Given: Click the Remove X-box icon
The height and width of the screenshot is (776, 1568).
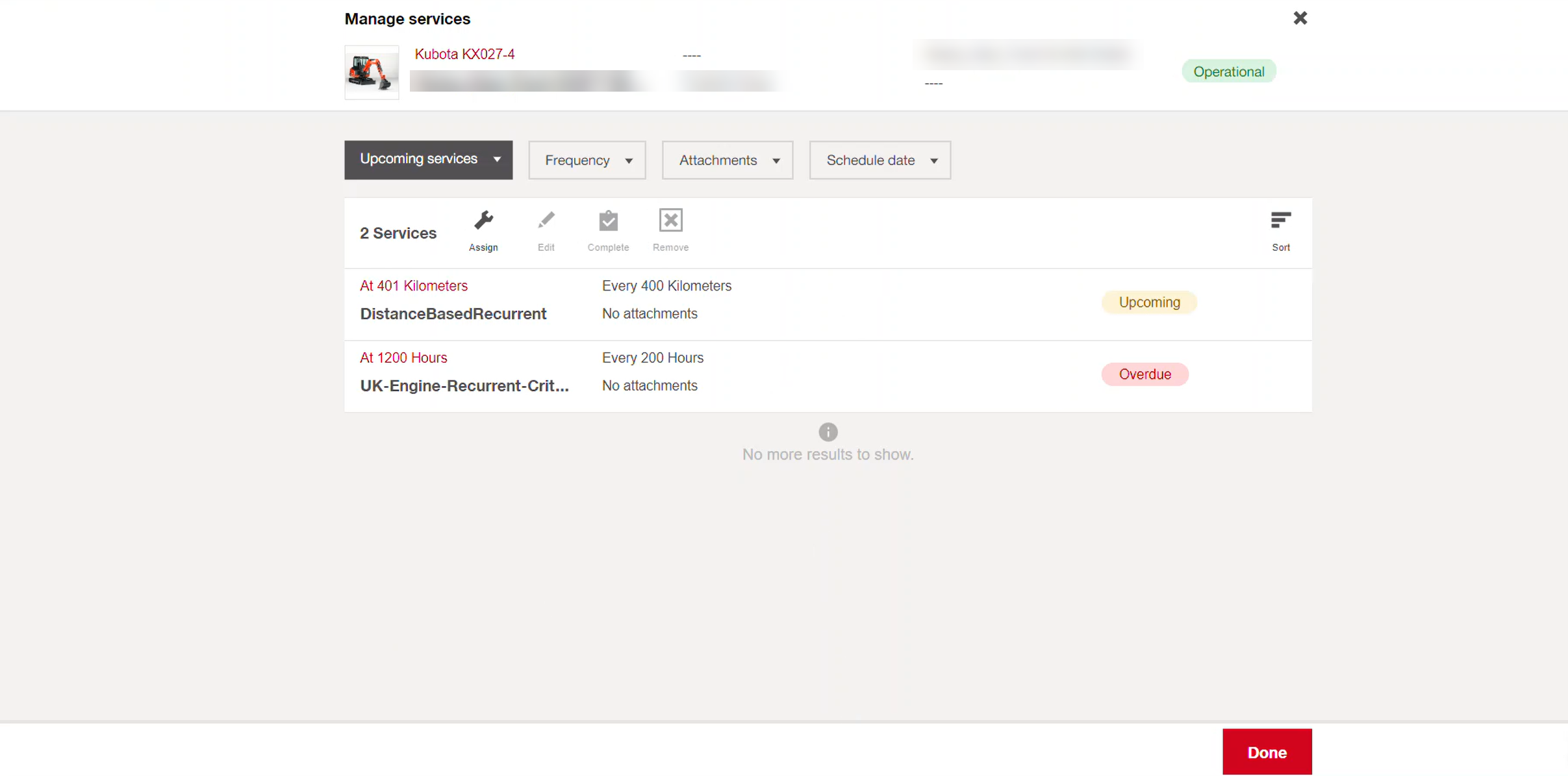Looking at the screenshot, I should pyautogui.click(x=670, y=222).
